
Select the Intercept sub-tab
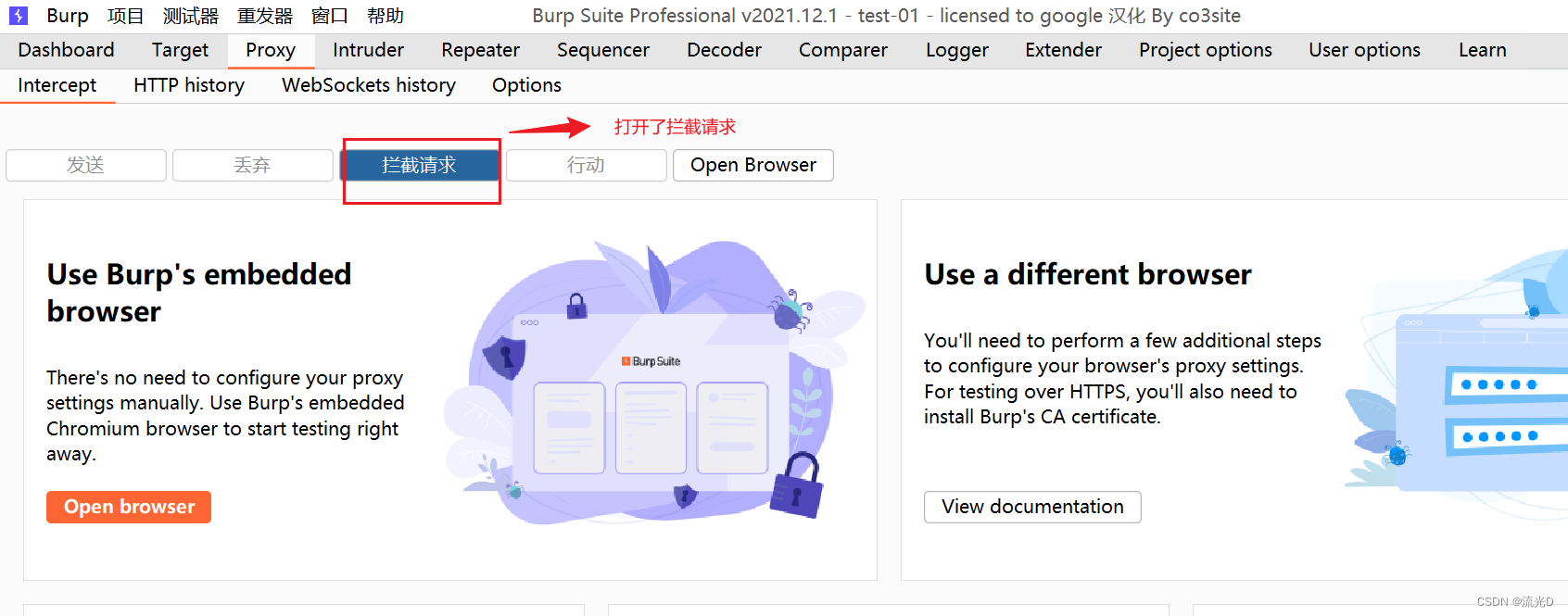pos(57,85)
